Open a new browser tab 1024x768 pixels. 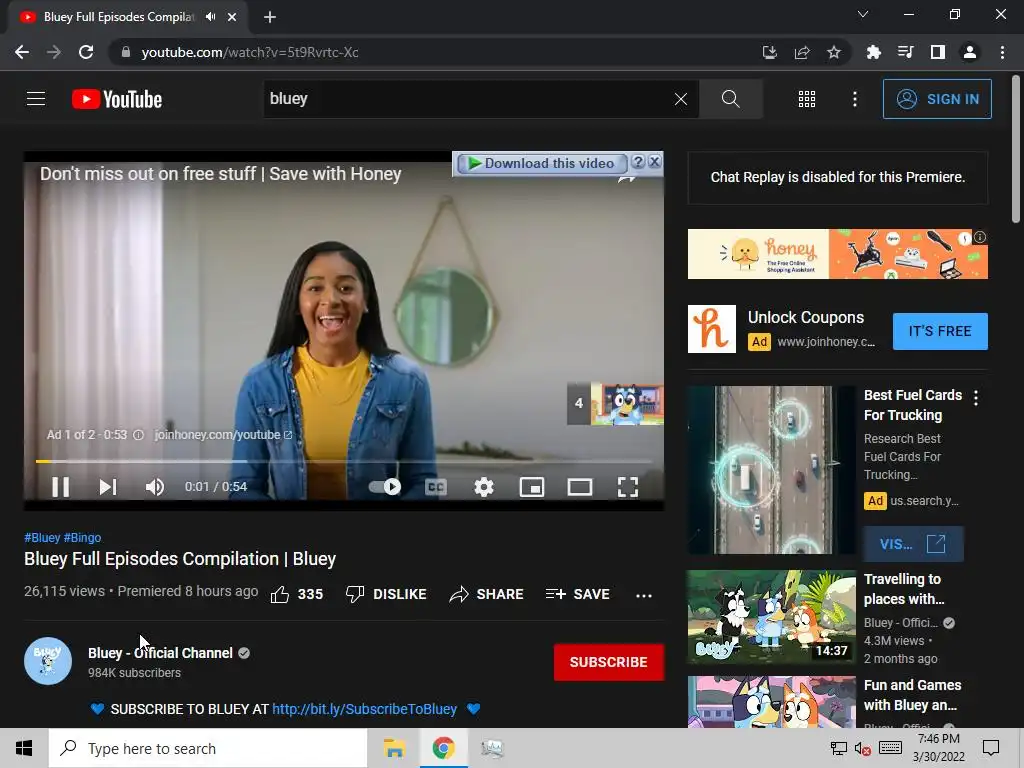click(x=270, y=17)
